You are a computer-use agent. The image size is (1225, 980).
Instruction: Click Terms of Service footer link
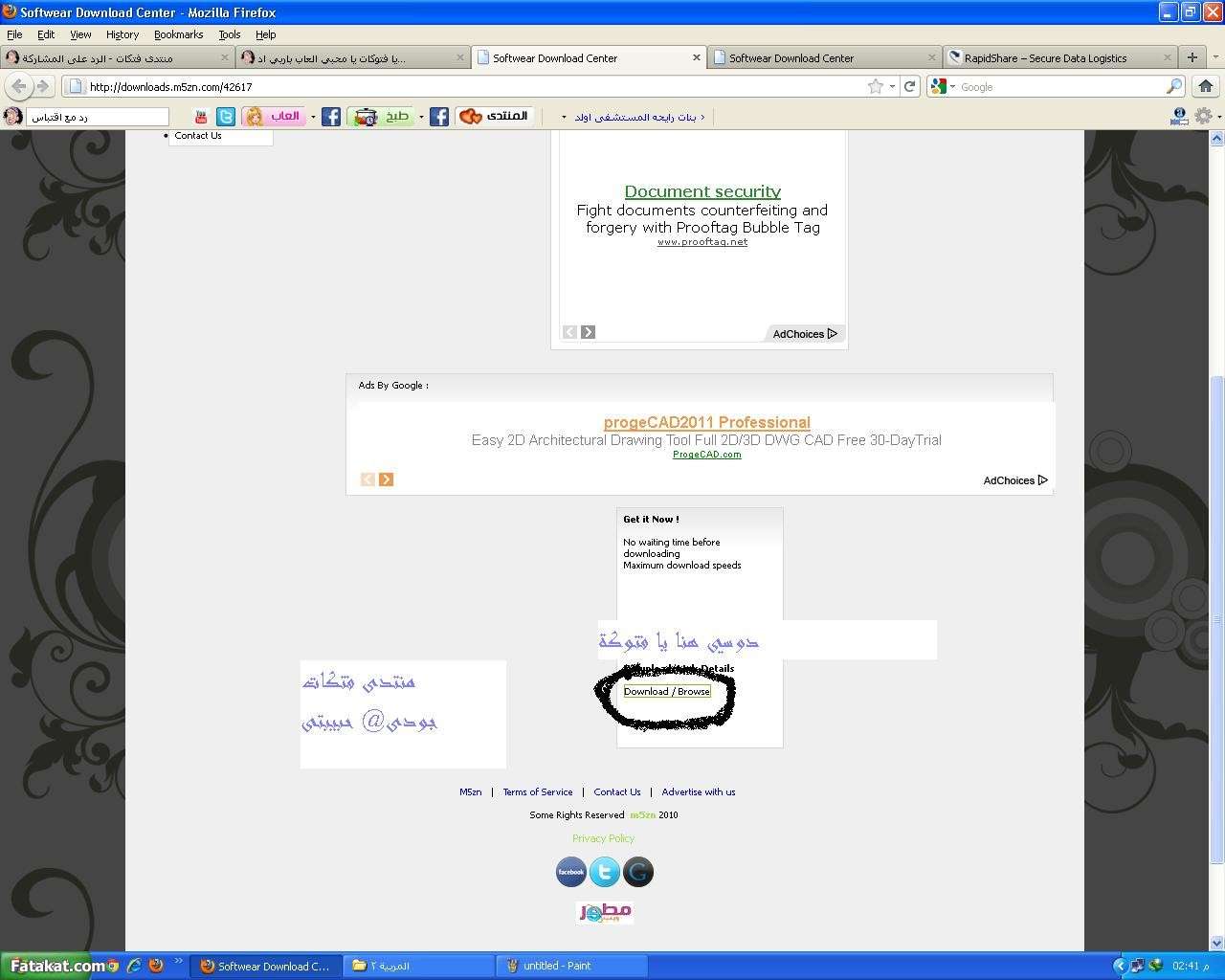coord(538,791)
